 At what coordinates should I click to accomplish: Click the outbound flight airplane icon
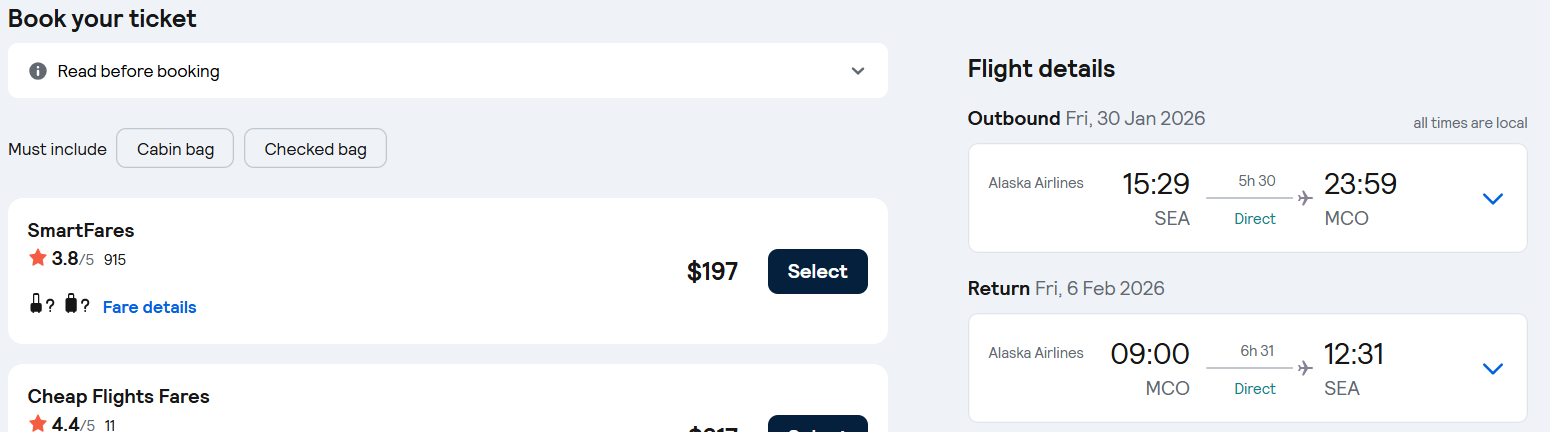click(1304, 198)
